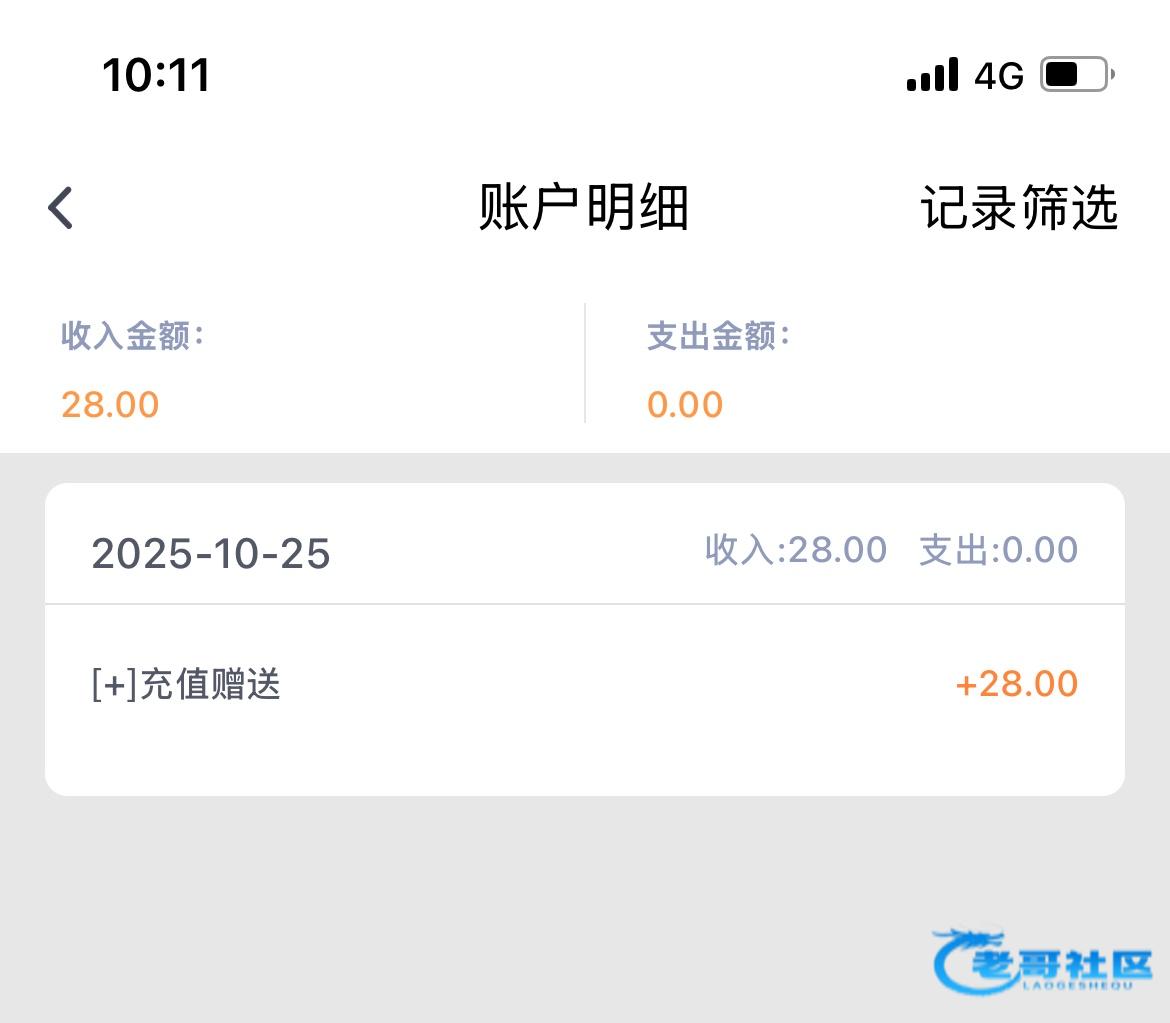The width and height of the screenshot is (1170, 1023).
Task: Tap empty space in the transaction card
Action: (584, 755)
